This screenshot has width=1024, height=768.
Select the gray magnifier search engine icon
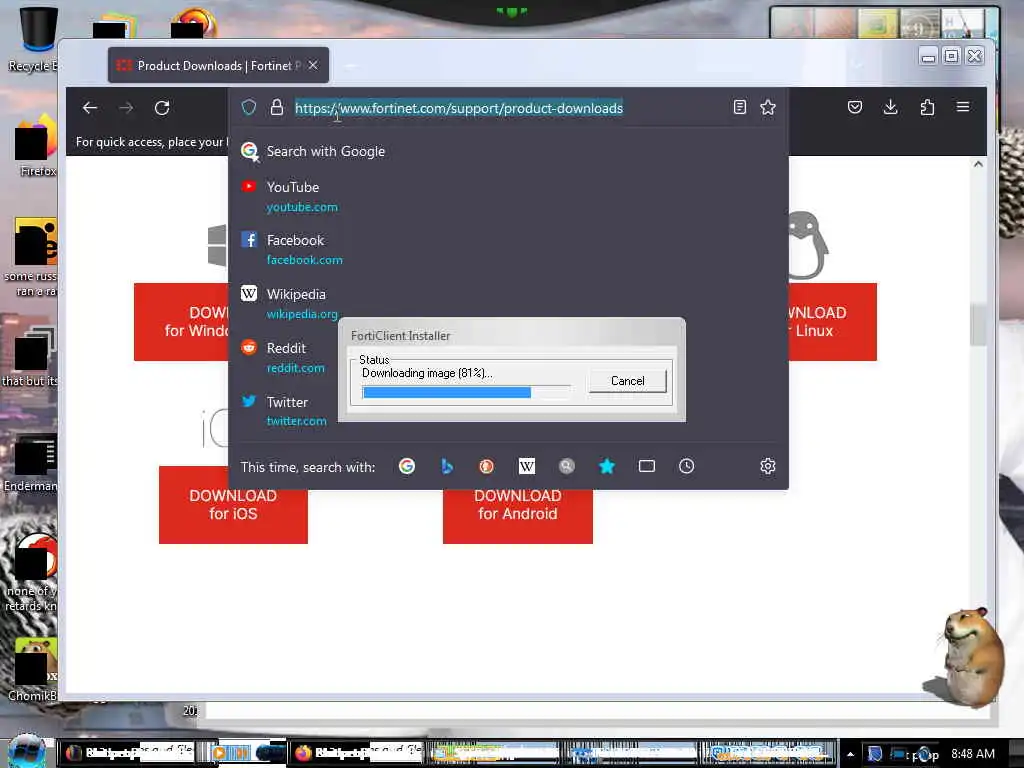click(x=567, y=466)
